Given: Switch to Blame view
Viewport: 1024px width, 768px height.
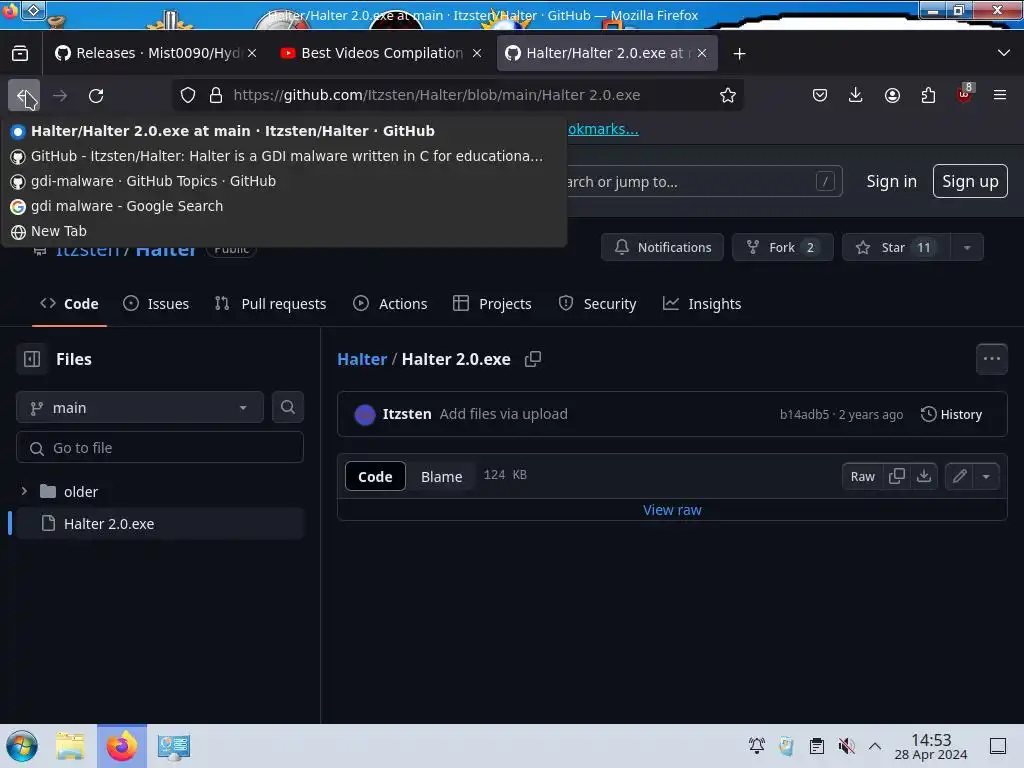Looking at the screenshot, I should (441, 477).
